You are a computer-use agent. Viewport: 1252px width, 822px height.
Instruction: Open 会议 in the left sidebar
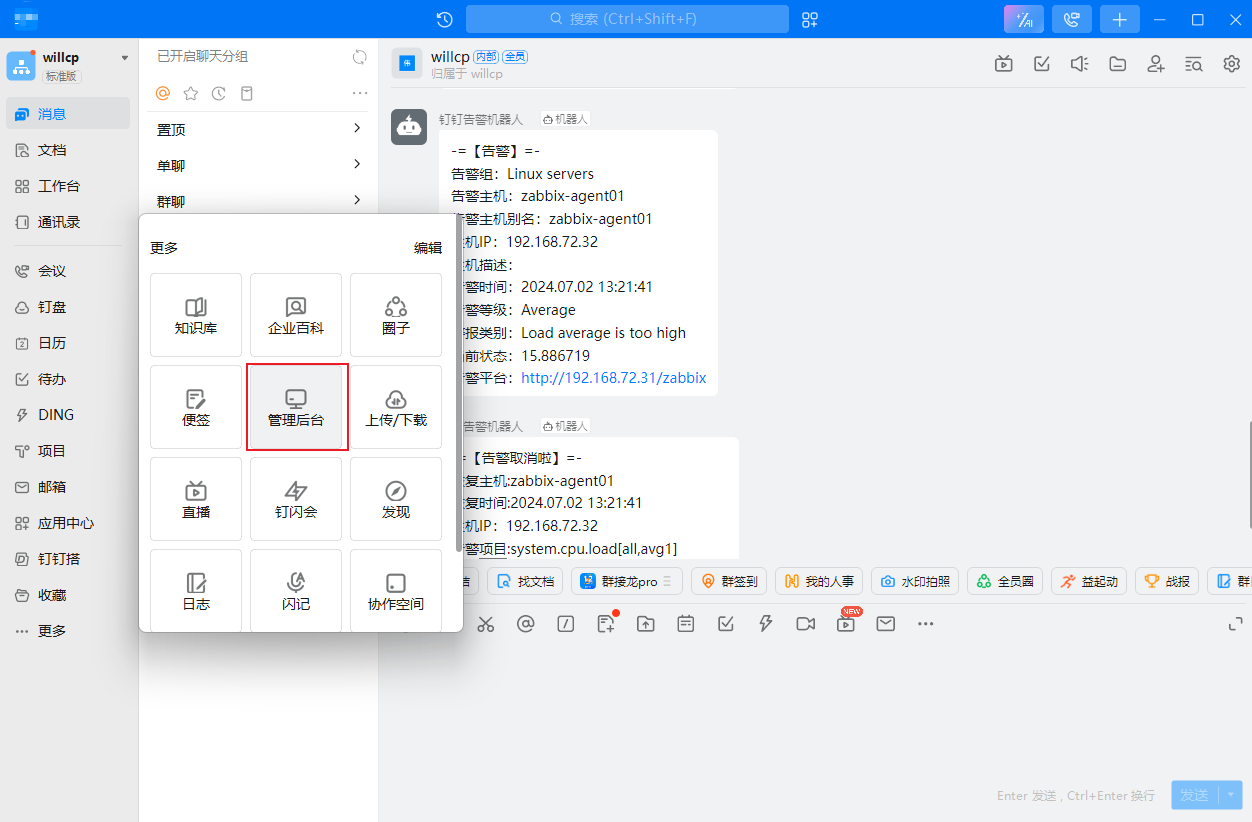[68, 271]
